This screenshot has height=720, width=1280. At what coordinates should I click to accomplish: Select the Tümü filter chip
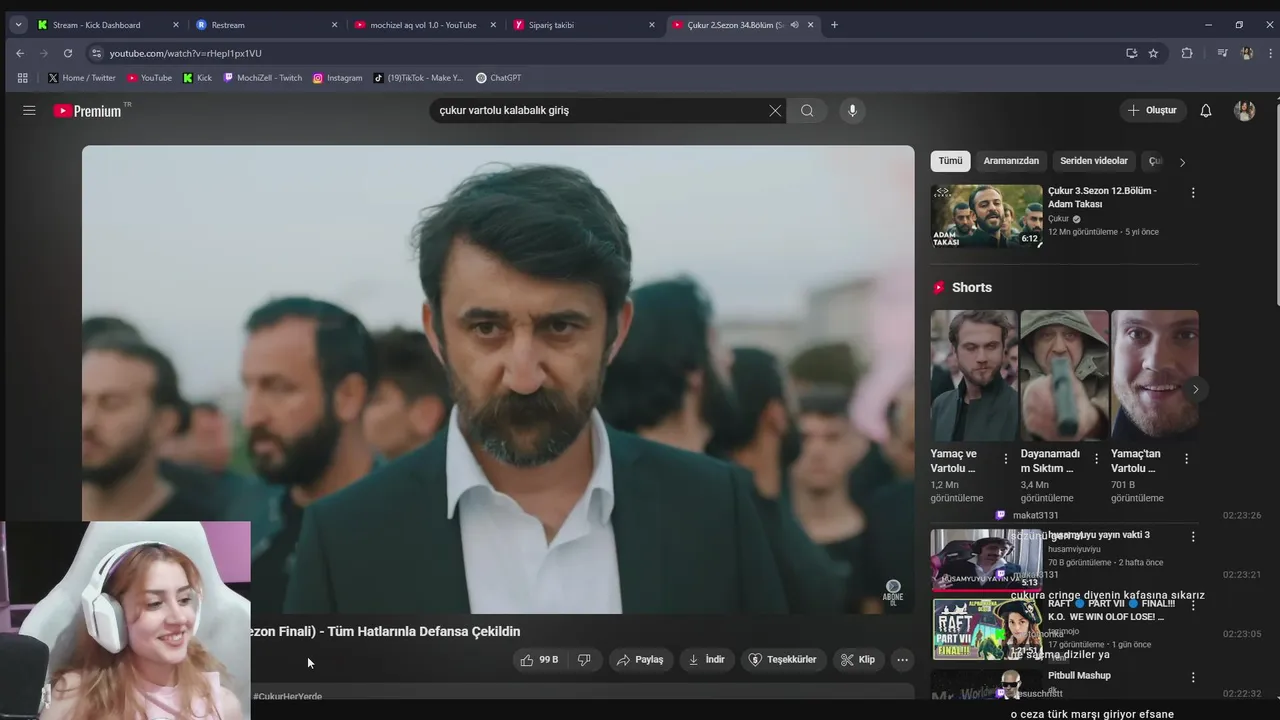[x=950, y=161]
